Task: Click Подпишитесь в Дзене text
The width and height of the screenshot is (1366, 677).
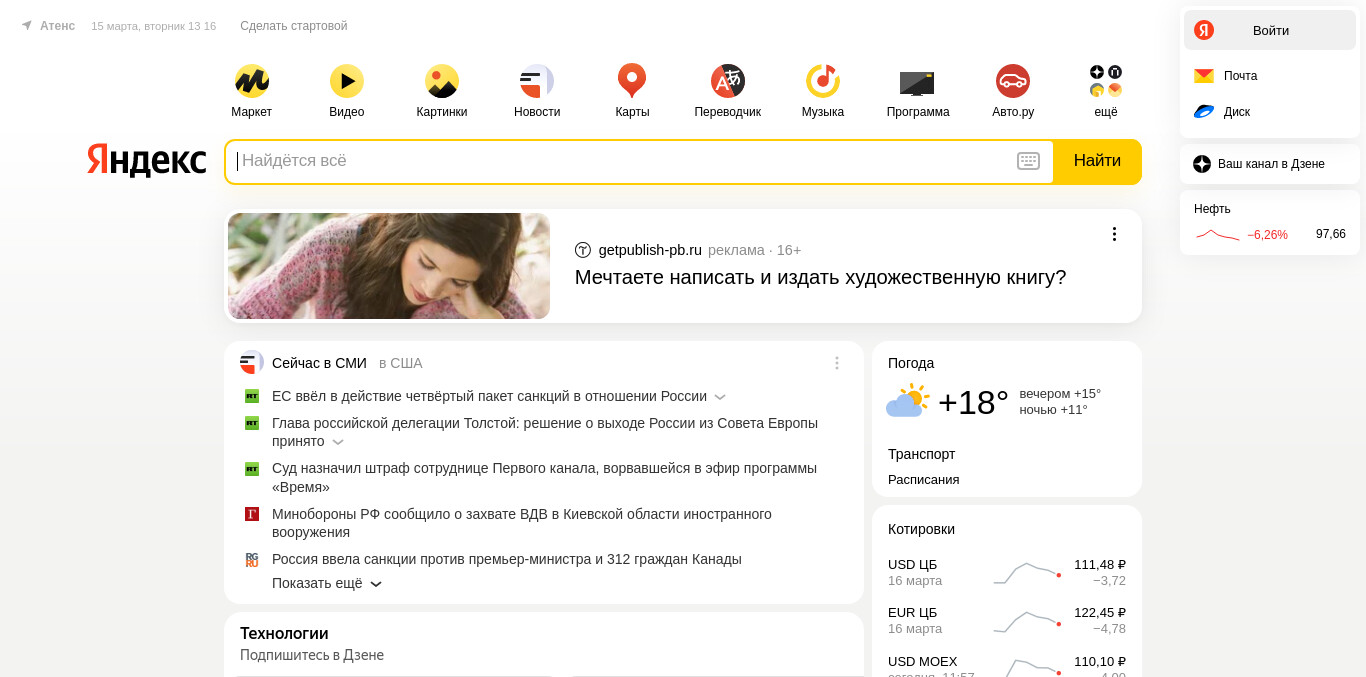Action: [x=312, y=655]
